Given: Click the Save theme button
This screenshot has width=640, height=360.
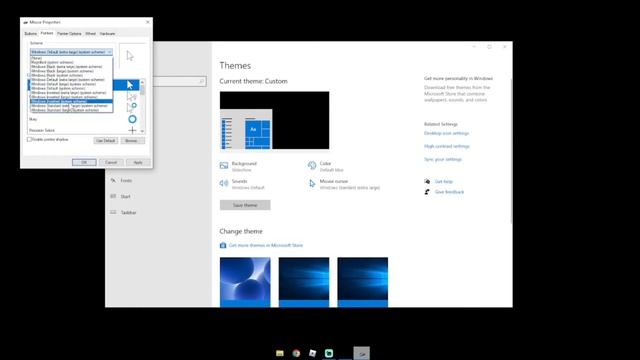Looking at the screenshot, I should pyautogui.click(x=245, y=205).
